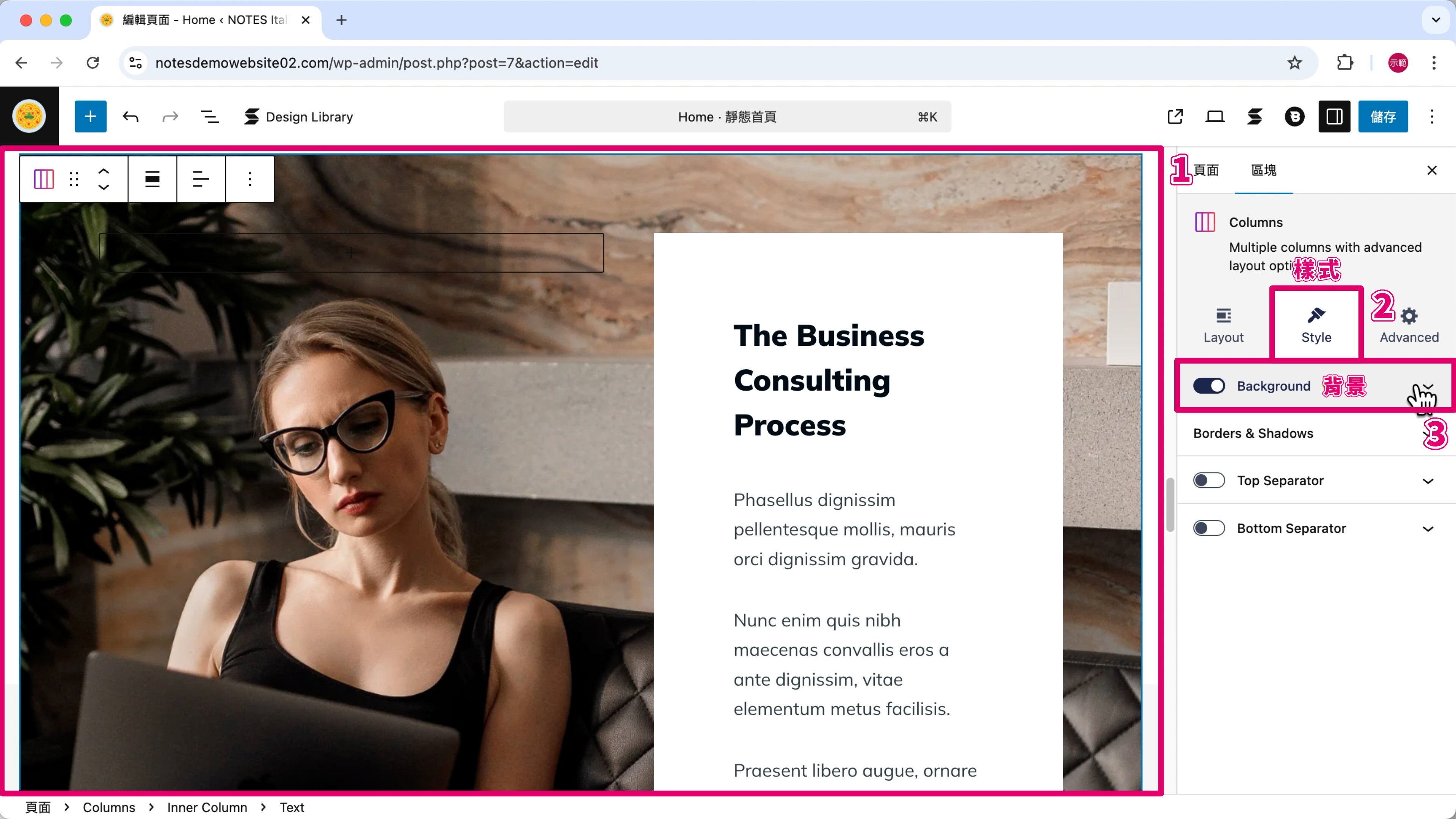Toggle the settings sidebar panel icon
This screenshot has height=819, width=1456.
coord(1335,116)
